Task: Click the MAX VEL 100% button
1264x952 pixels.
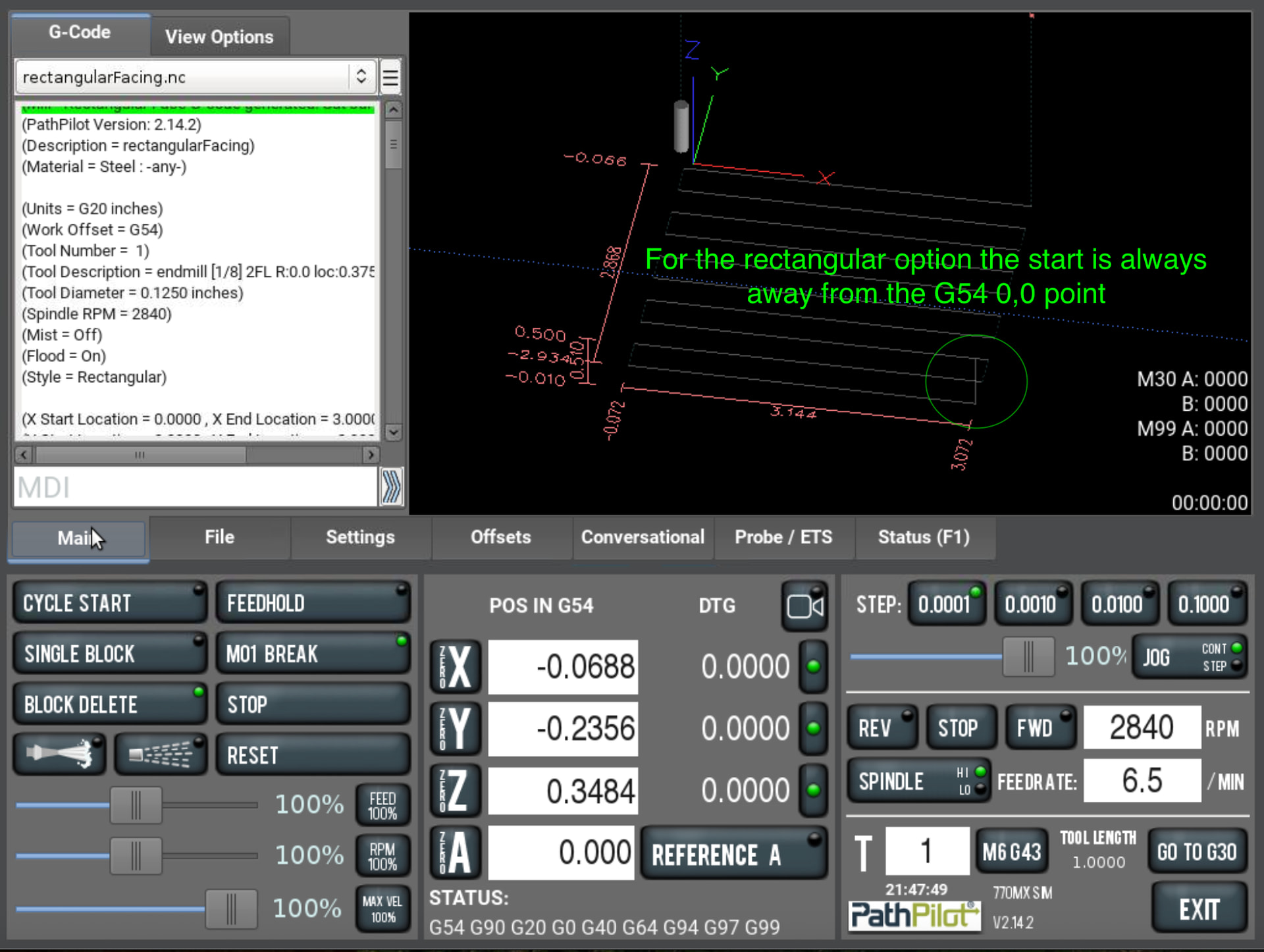Action: click(382, 909)
